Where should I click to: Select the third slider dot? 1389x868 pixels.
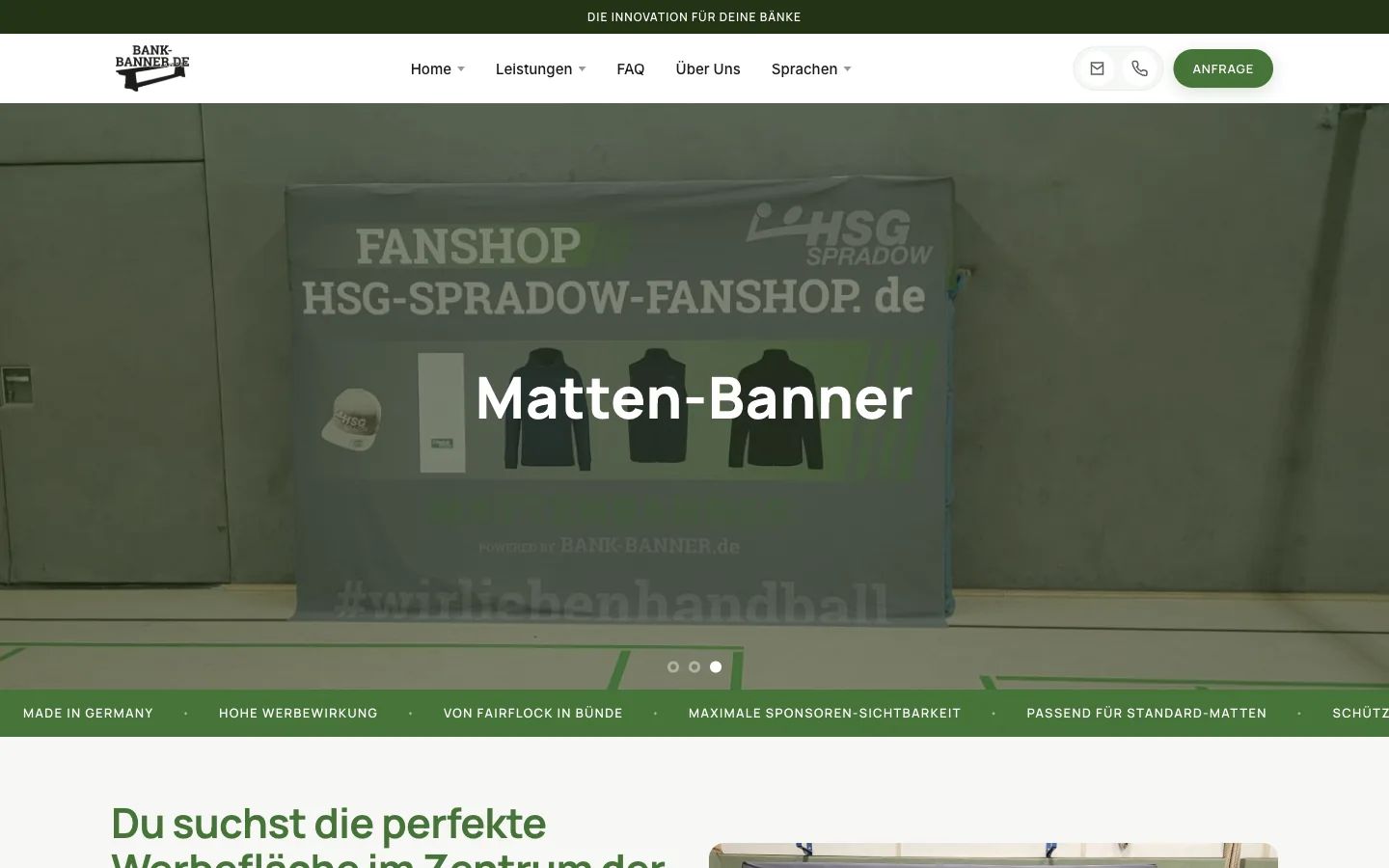[716, 666]
